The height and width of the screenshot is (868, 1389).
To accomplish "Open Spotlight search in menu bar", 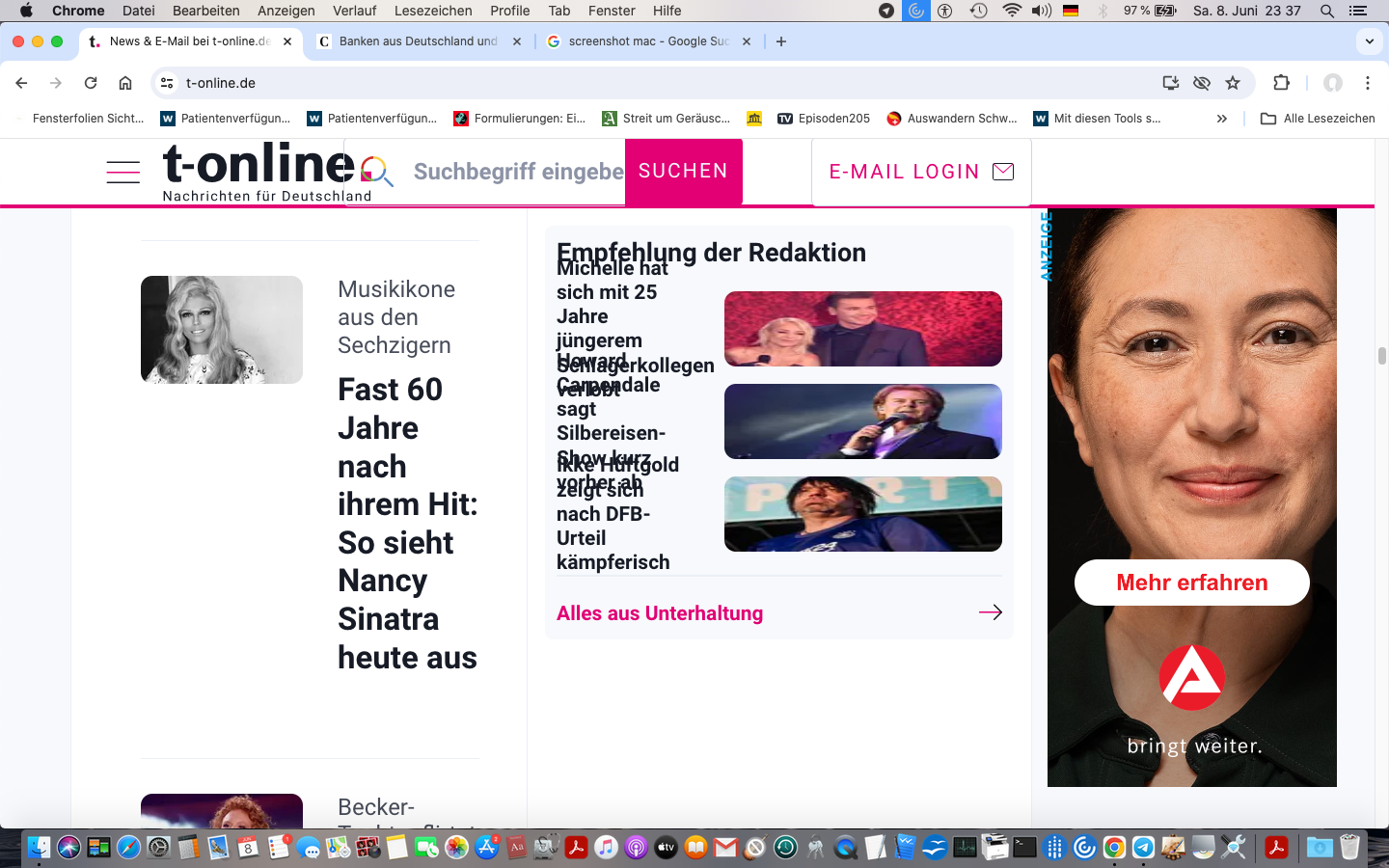I will click(1327, 11).
